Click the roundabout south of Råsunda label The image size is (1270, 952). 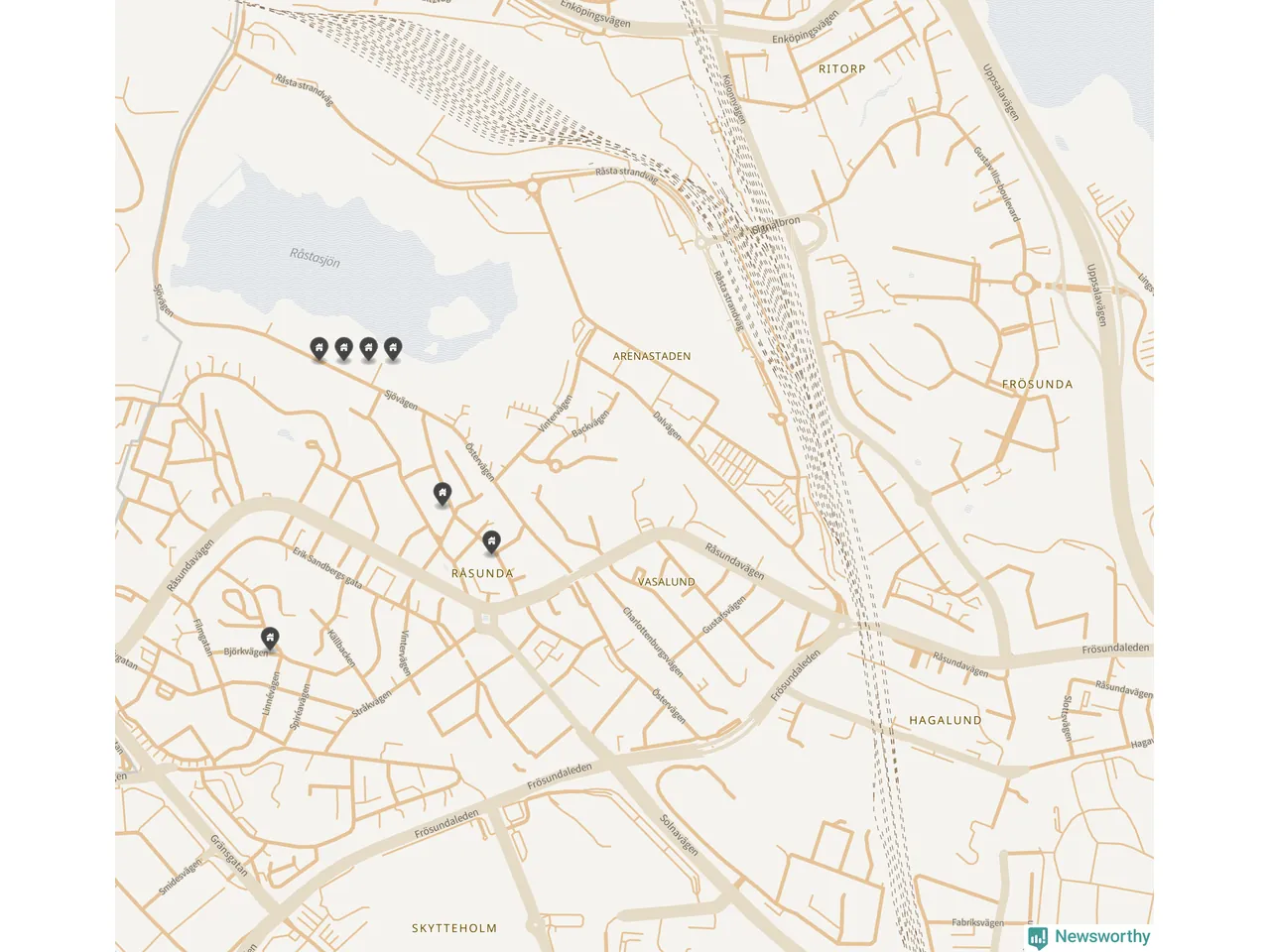click(x=485, y=621)
